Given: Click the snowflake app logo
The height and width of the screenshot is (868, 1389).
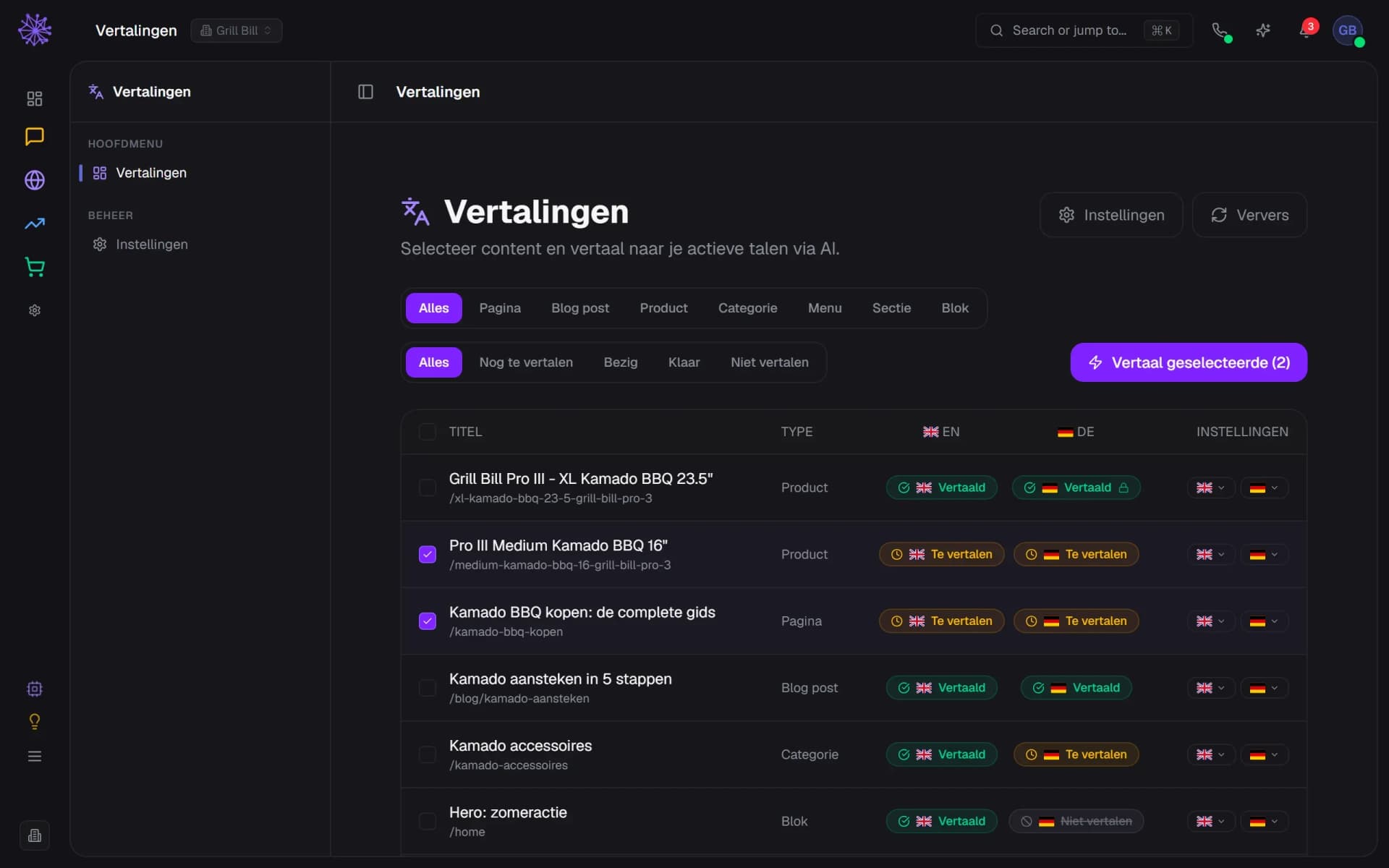Looking at the screenshot, I should (35, 30).
